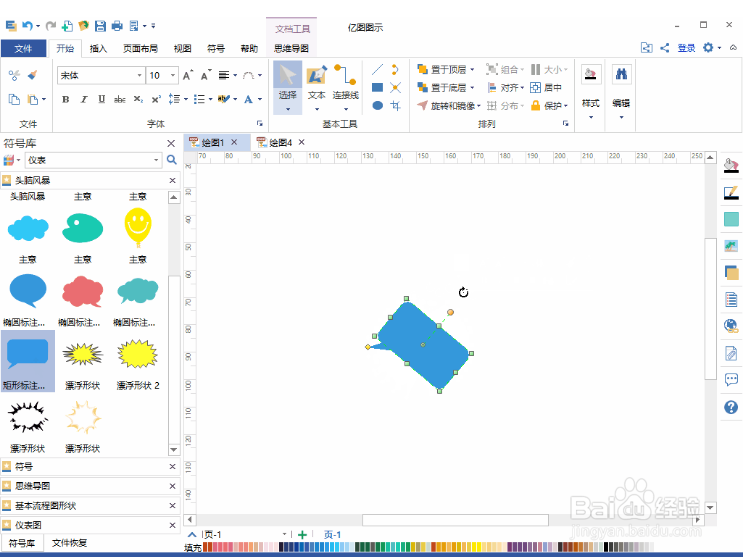Toggle Bold formatting
The height and width of the screenshot is (557, 743).
pyautogui.click(x=65, y=99)
